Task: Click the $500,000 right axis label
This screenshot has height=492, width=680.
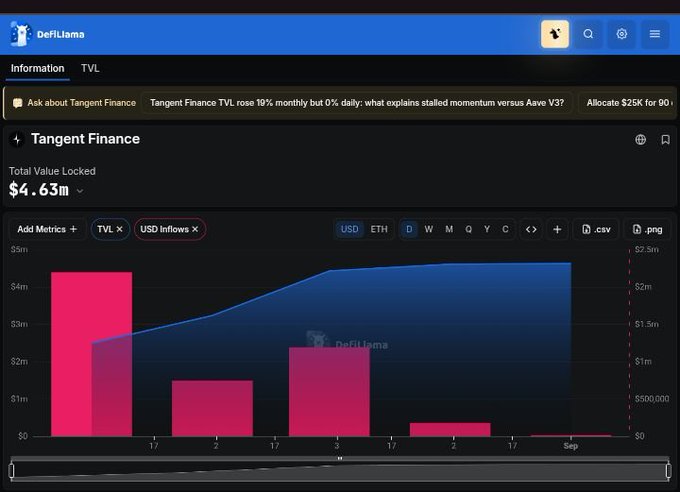Action: pyautogui.click(x=652, y=399)
